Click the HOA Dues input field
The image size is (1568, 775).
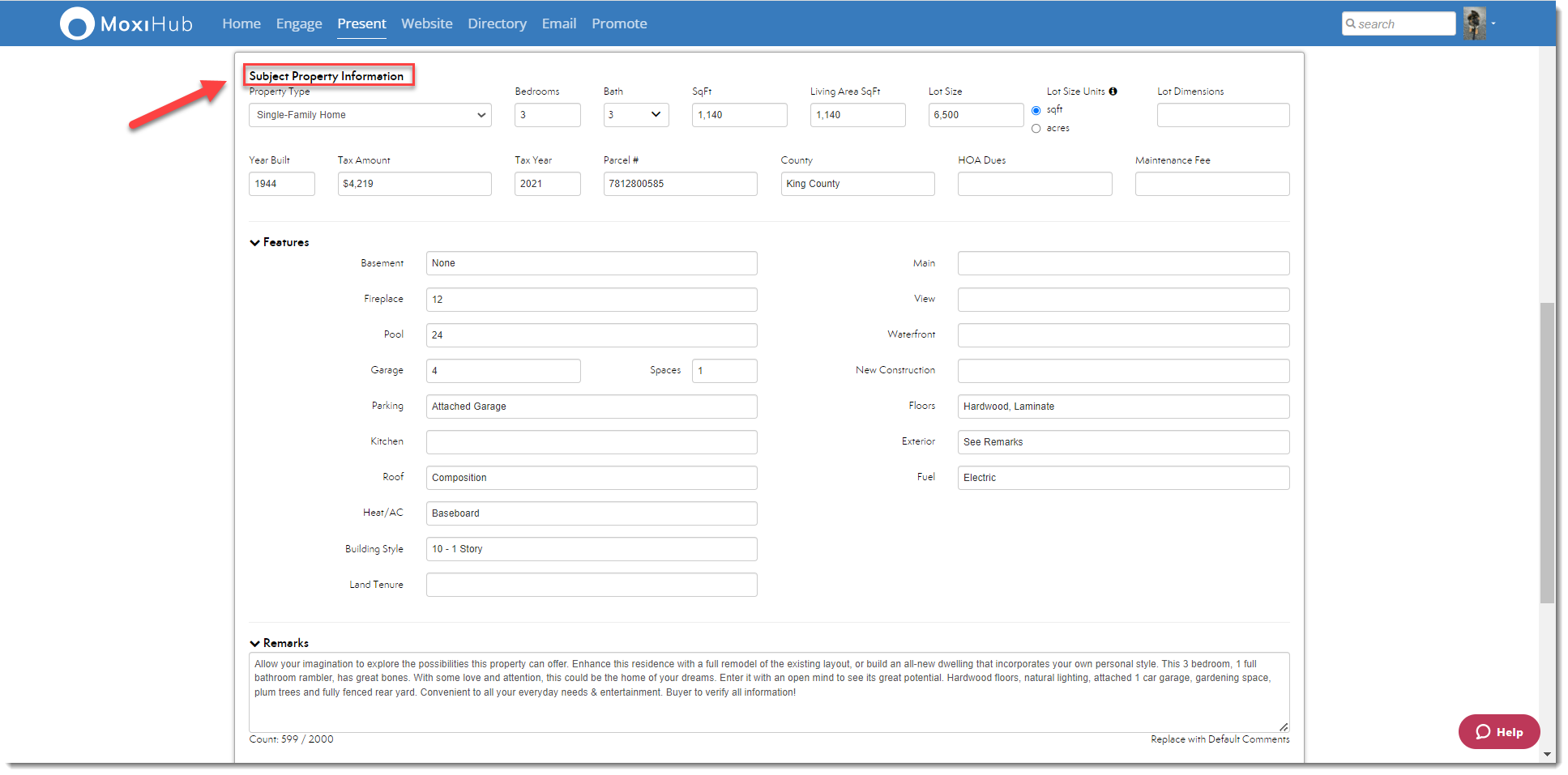coord(1034,184)
